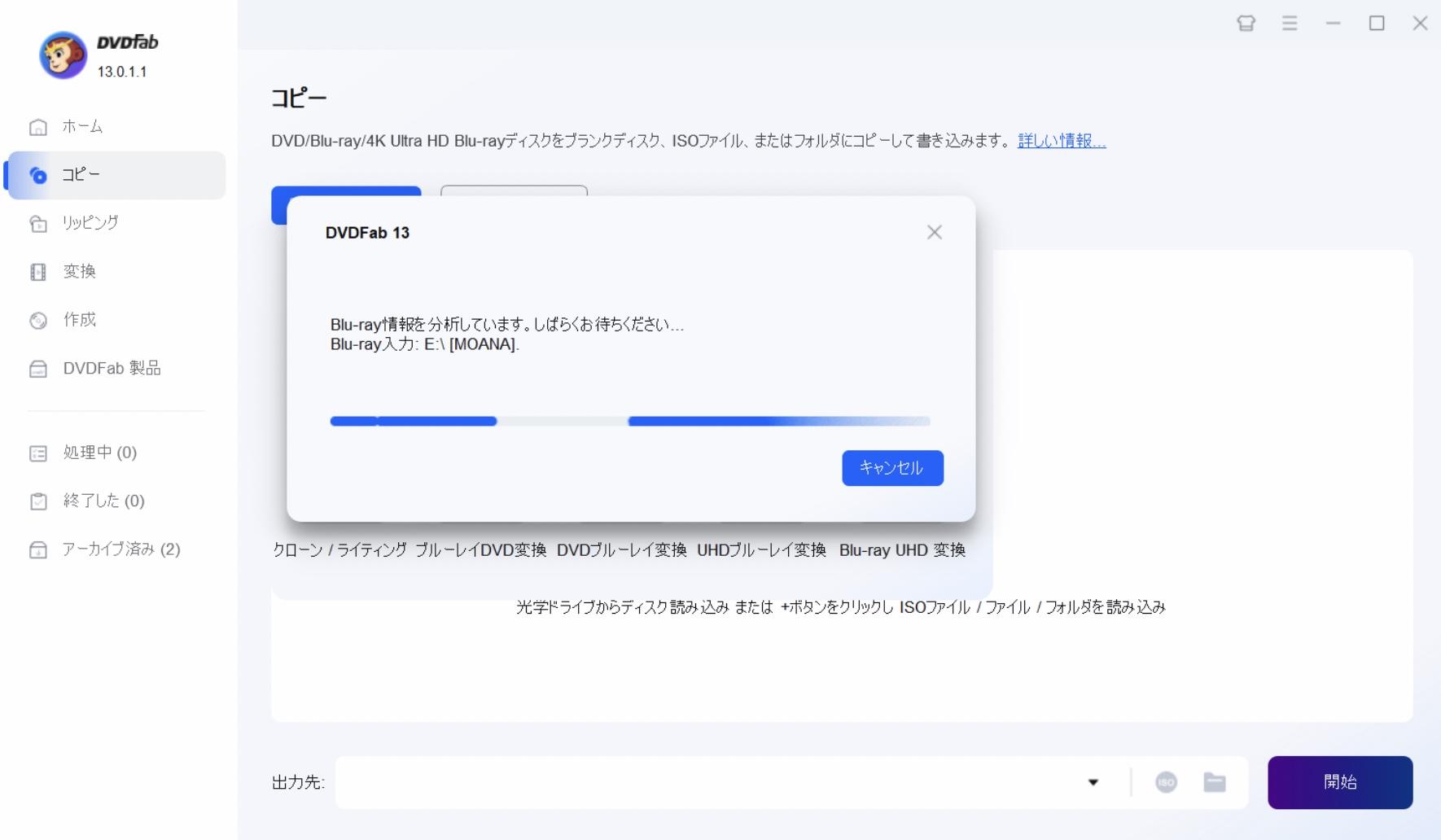The width and height of the screenshot is (1441, 840).
Task: Click the アーカイブ済み archive icon
Action: [38, 550]
